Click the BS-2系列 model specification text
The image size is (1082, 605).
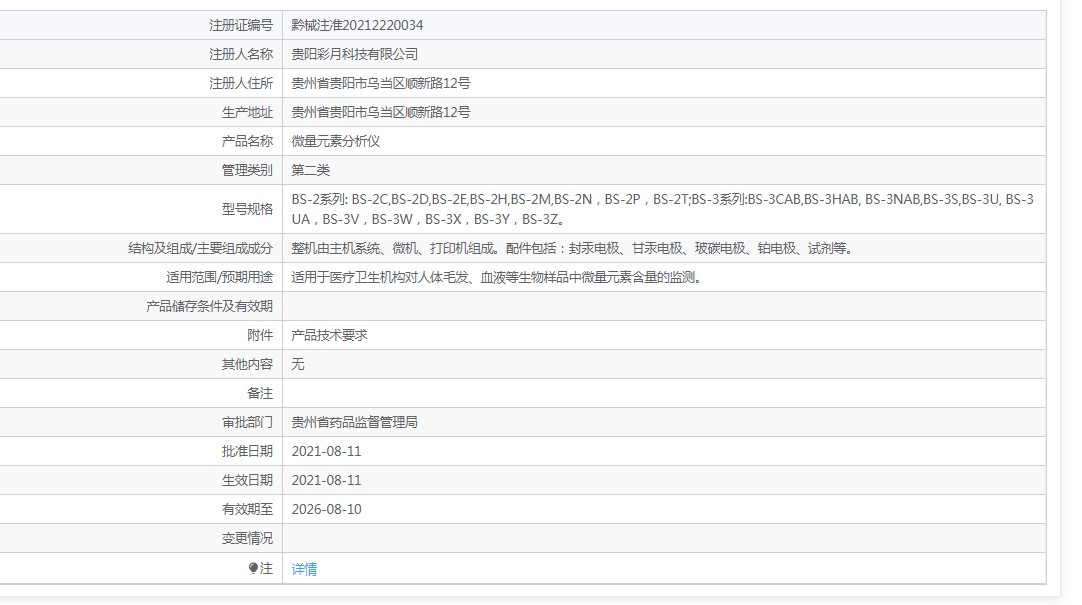click(x=662, y=209)
